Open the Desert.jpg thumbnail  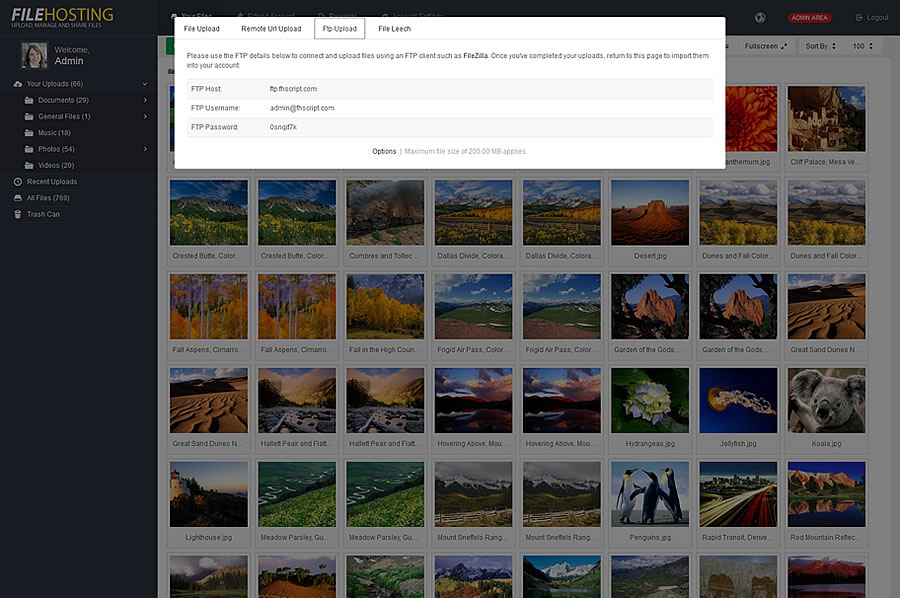click(650, 212)
